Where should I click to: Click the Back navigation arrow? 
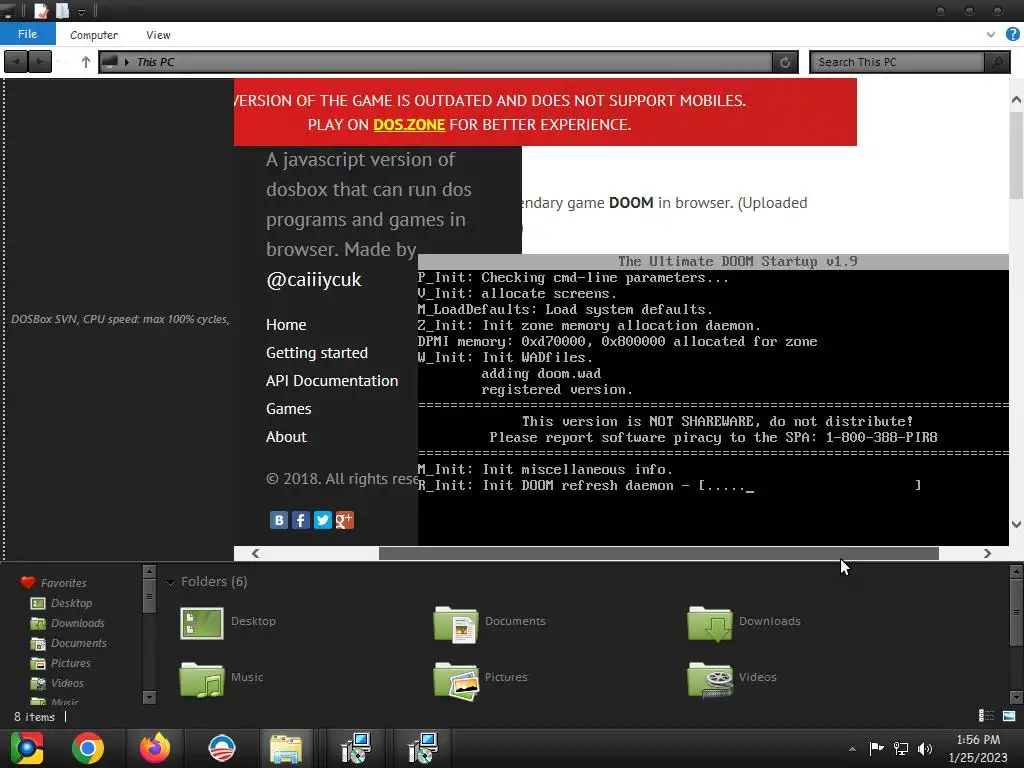click(16, 62)
